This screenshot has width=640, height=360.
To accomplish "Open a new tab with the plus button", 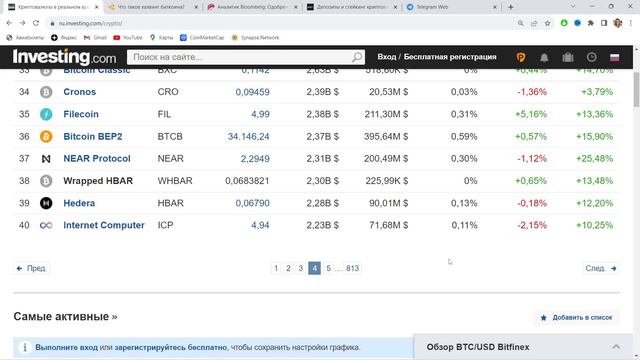I will (511, 7).
